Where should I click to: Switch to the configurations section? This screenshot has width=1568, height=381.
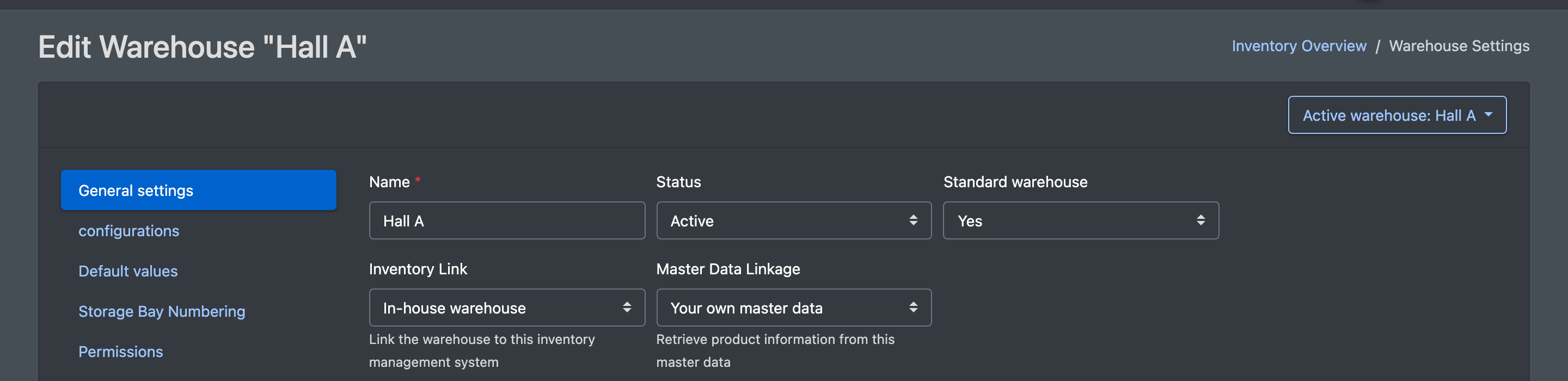tap(128, 231)
